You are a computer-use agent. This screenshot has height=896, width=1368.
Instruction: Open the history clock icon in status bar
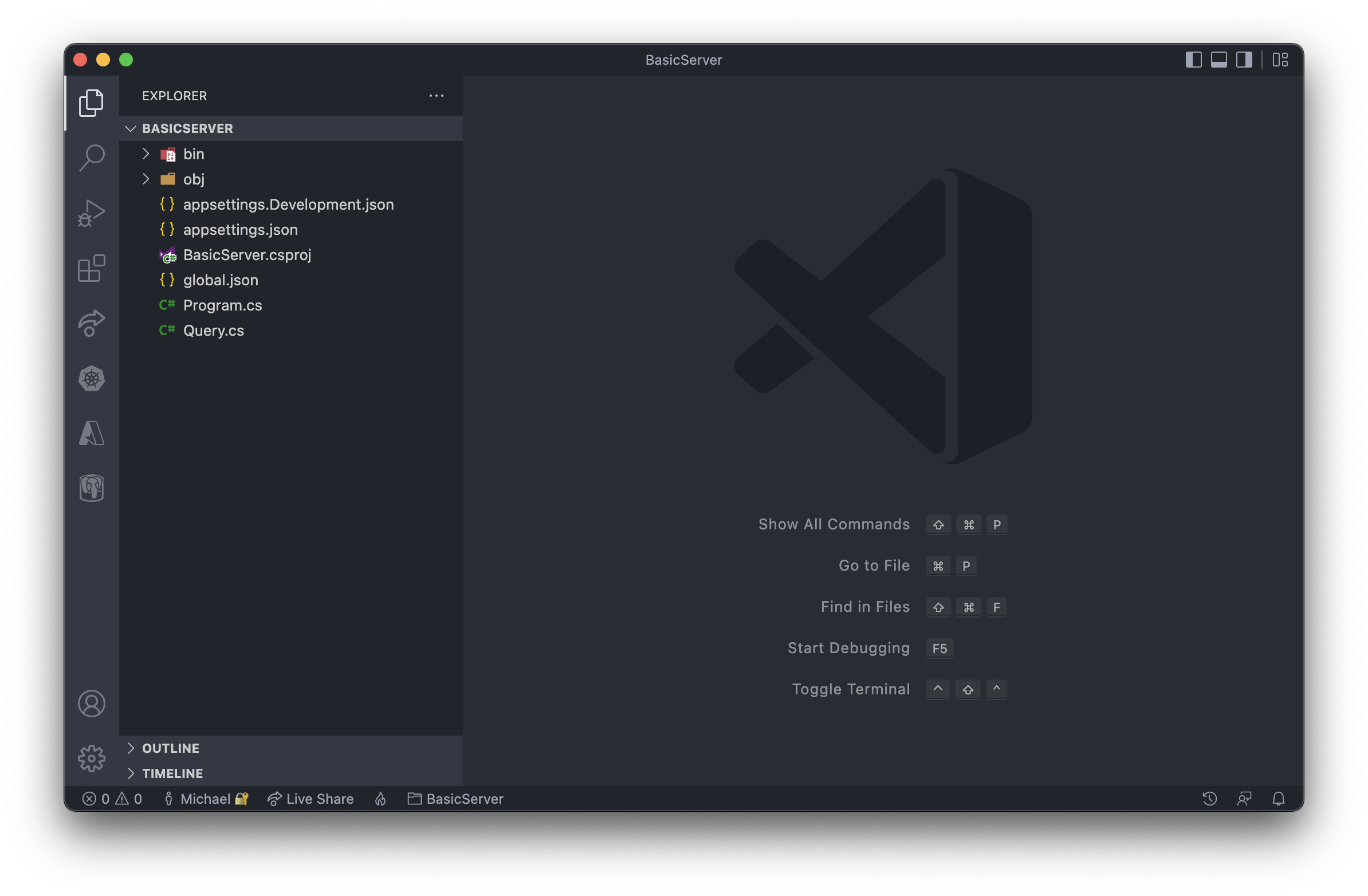[x=1209, y=799]
